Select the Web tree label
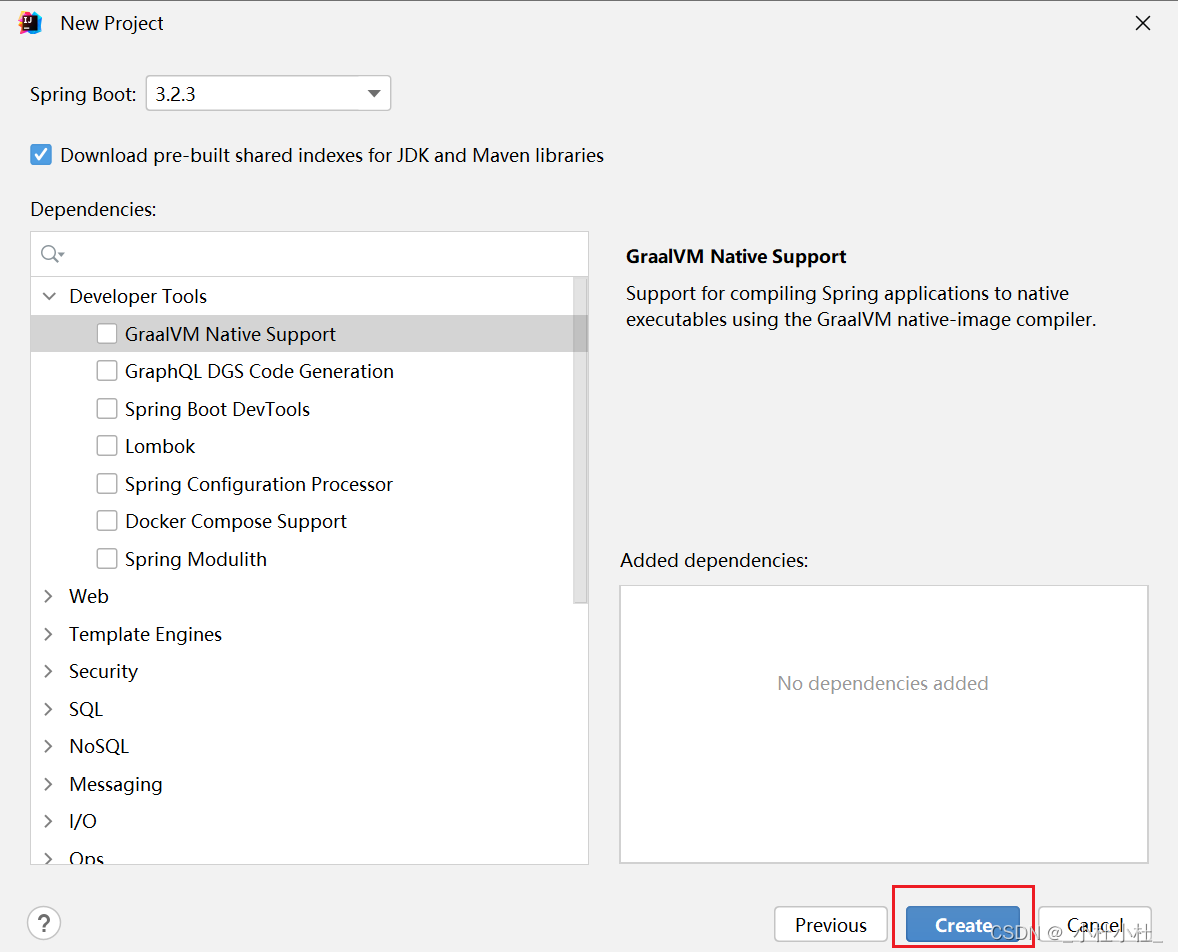 coord(89,596)
